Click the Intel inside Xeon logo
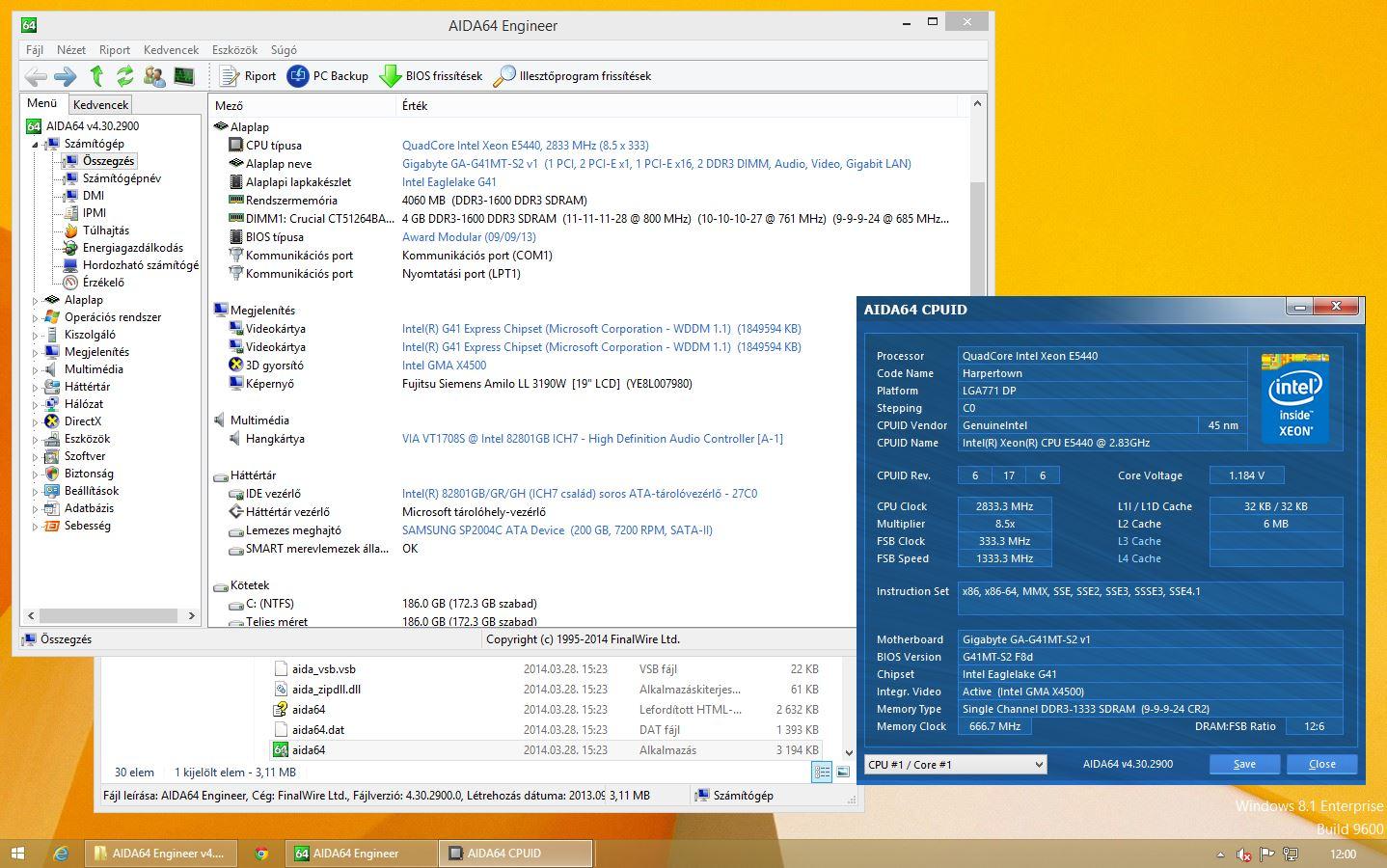Image resolution: width=1387 pixels, height=868 pixels. click(1295, 396)
